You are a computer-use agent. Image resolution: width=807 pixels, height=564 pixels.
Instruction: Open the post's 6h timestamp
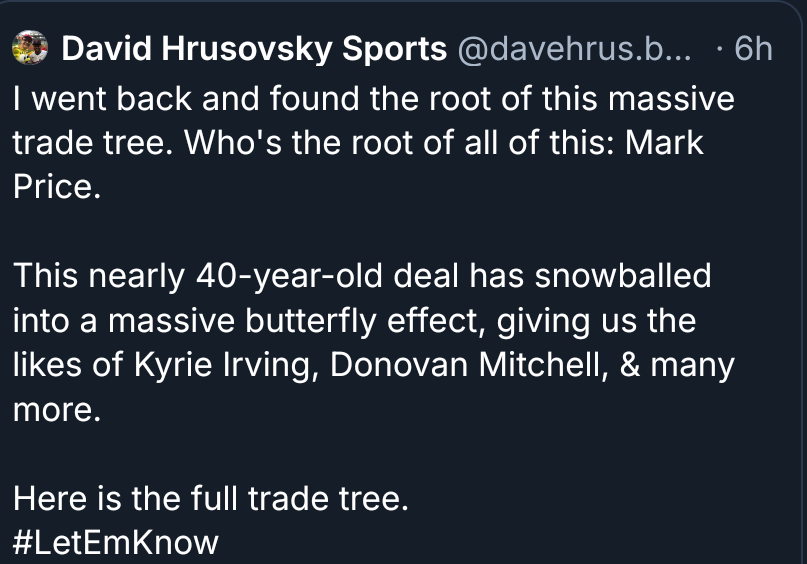[752, 48]
